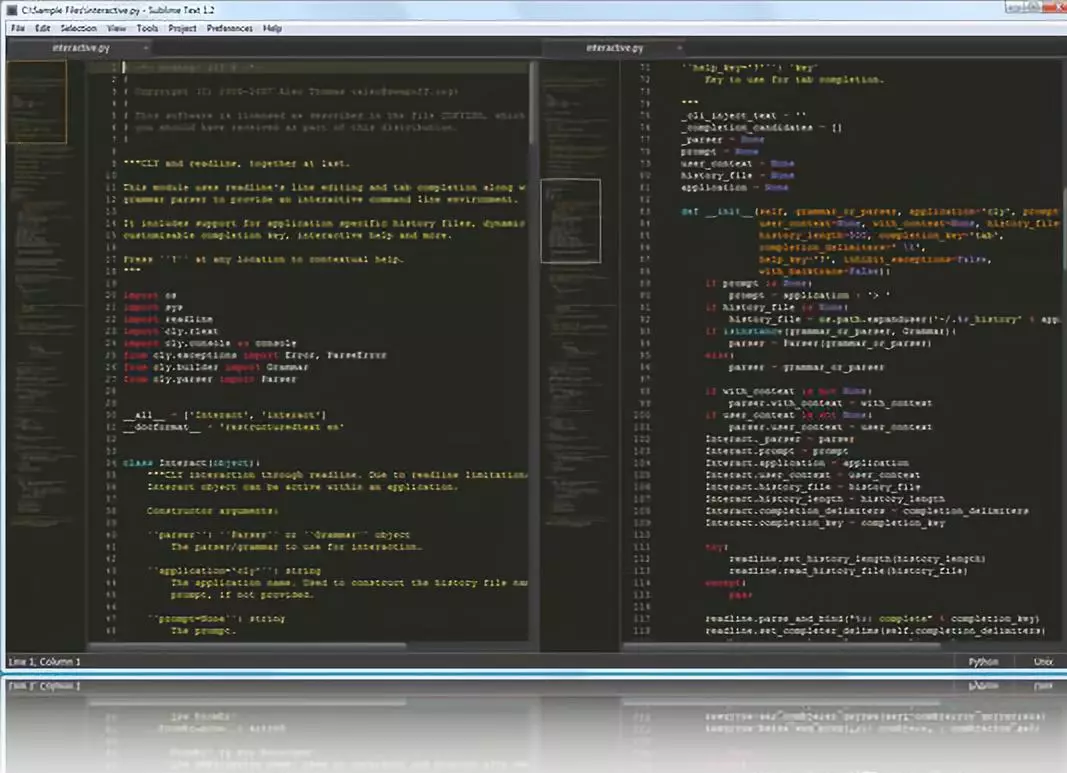Click the 'readline.set_history_length' line

857,559
